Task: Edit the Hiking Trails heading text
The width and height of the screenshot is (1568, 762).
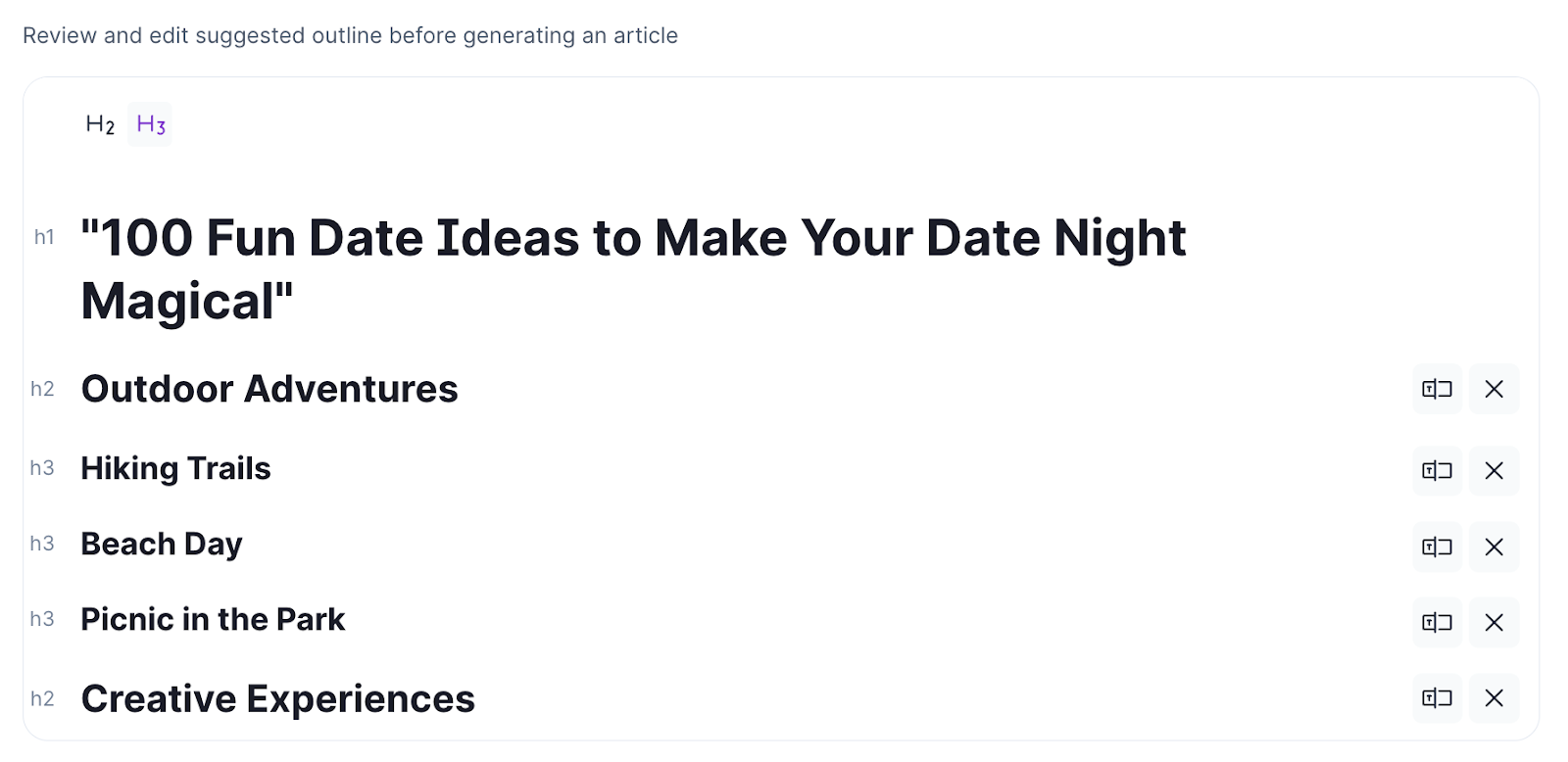Action: click(x=175, y=468)
